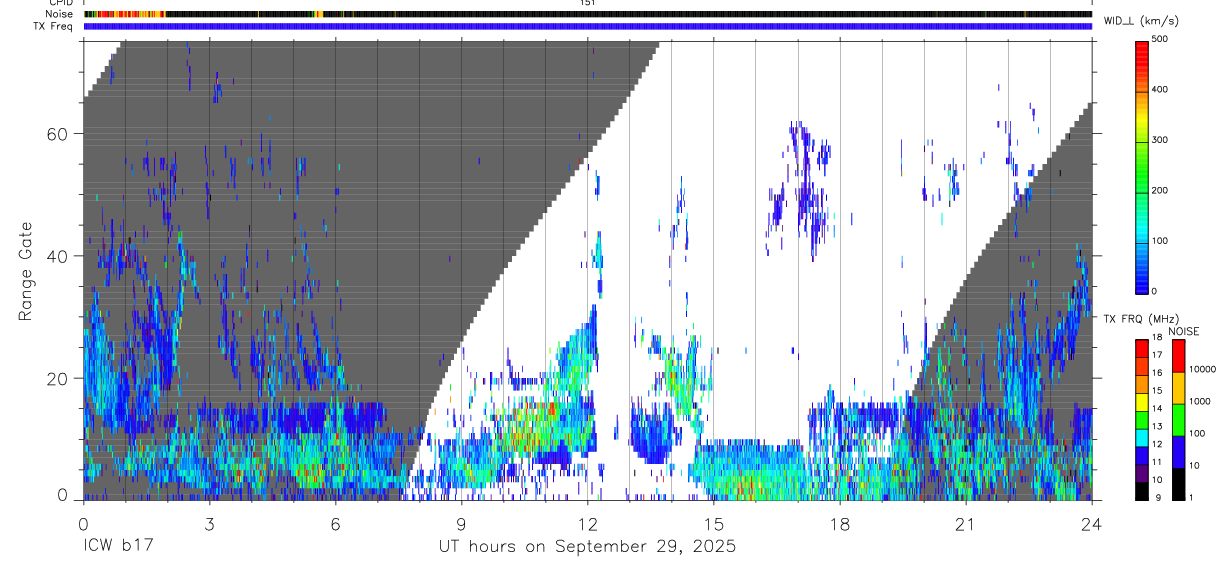Viewport: 1228px width, 567px height.
Task: Click the '400' value on WID scale
Action: (1160, 90)
